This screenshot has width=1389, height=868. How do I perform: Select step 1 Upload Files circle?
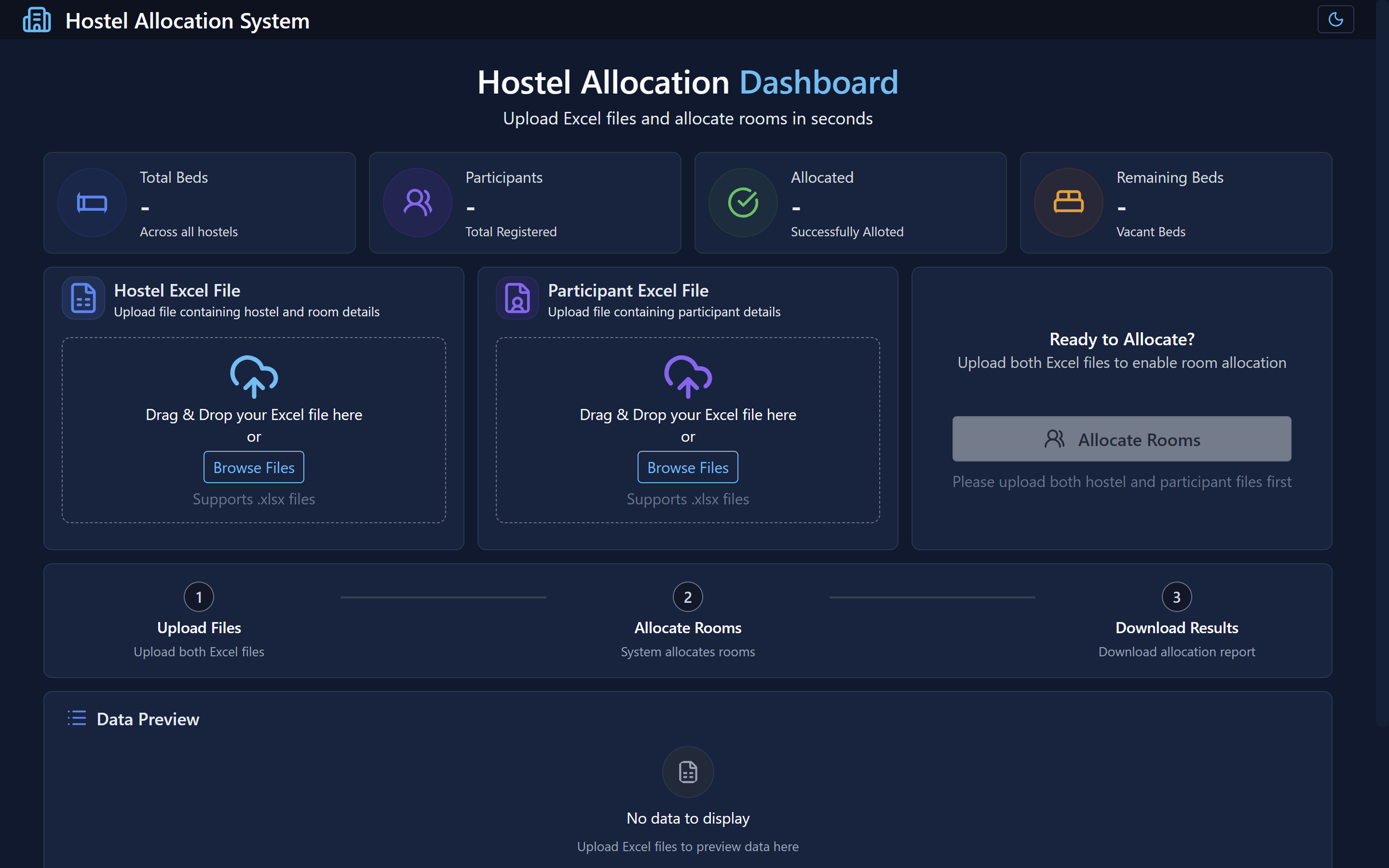(x=199, y=597)
